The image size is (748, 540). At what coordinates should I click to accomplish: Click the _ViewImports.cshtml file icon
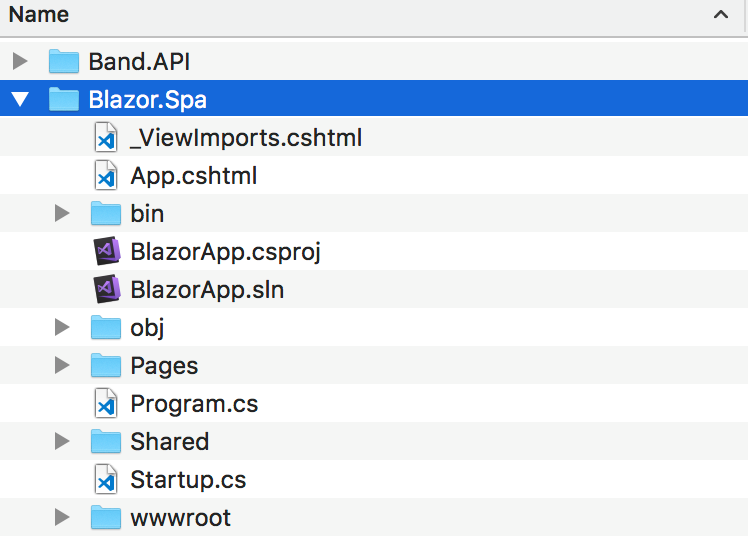click(x=106, y=137)
